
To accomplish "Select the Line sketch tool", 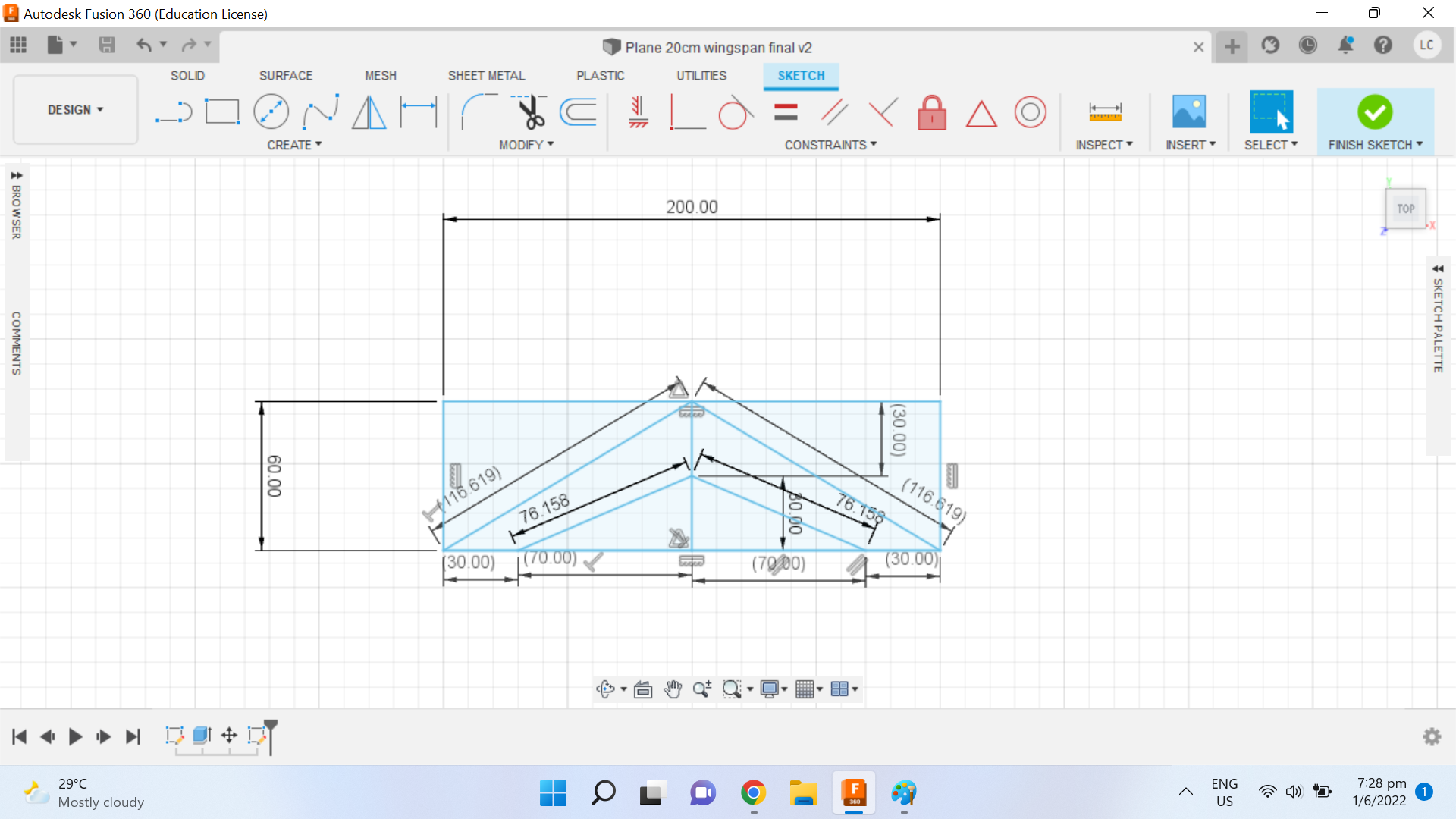I will [x=174, y=112].
